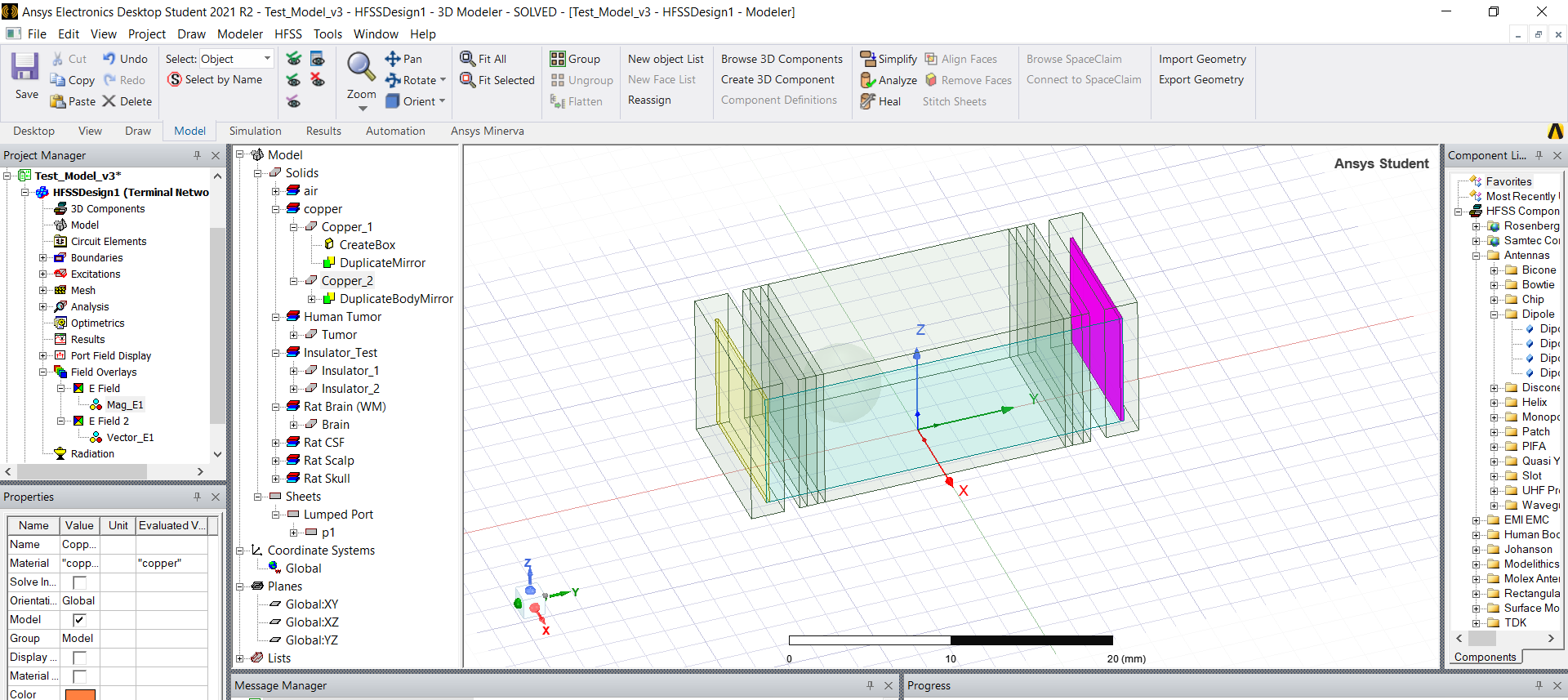
Task: Switch to the Simulation ribbon tab
Action: pyautogui.click(x=255, y=131)
